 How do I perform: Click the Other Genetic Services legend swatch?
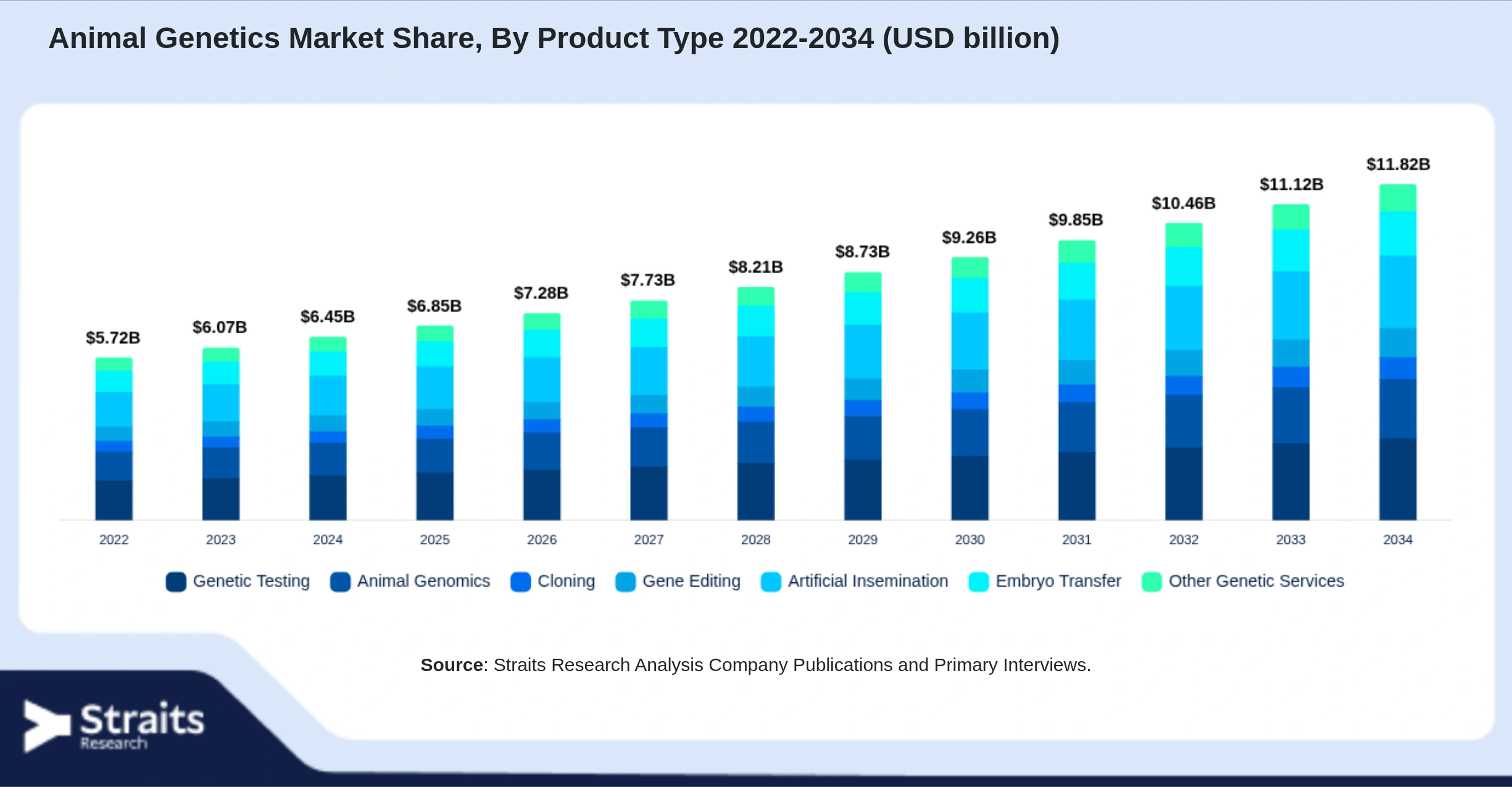pos(1152,582)
